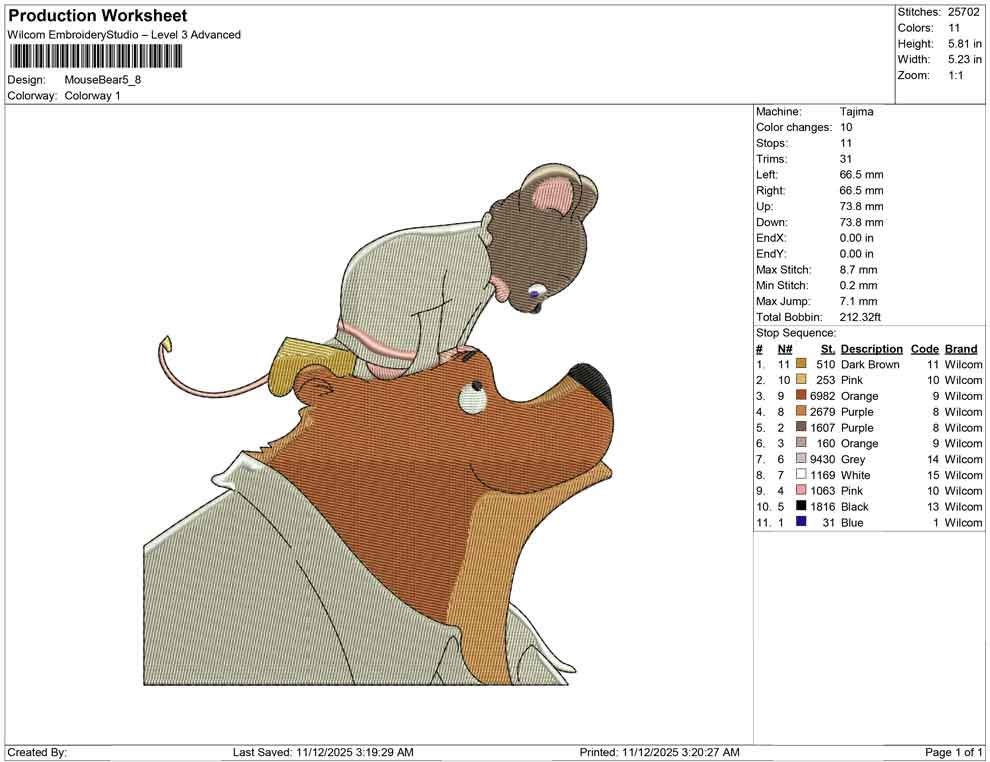Click the Purple 2679 thread swatch
Viewport: 990px width, 762px height.
803,411
